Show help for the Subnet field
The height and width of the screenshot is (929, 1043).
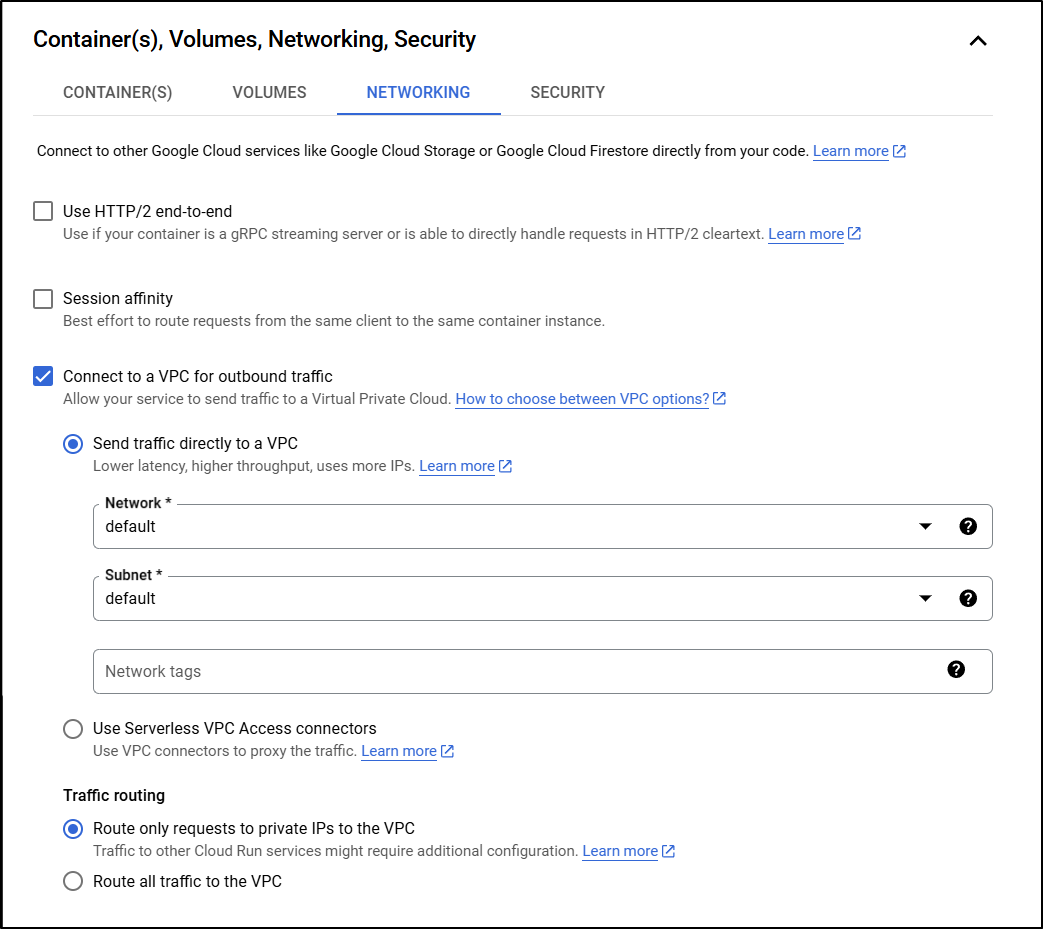coord(968,598)
